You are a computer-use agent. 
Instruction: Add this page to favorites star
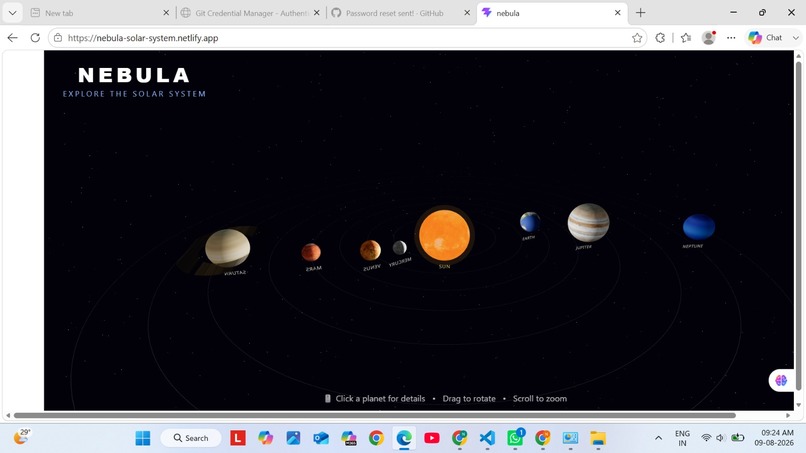(x=637, y=38)
